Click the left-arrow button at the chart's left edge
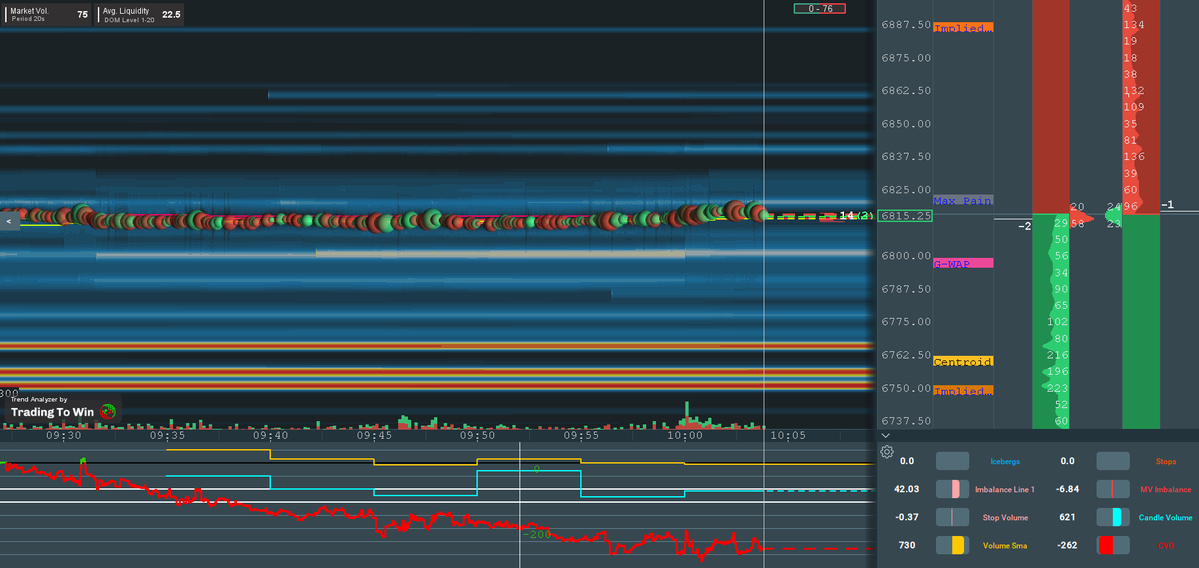The height and width of the screenshot is (568, 1199). [9, 221]
